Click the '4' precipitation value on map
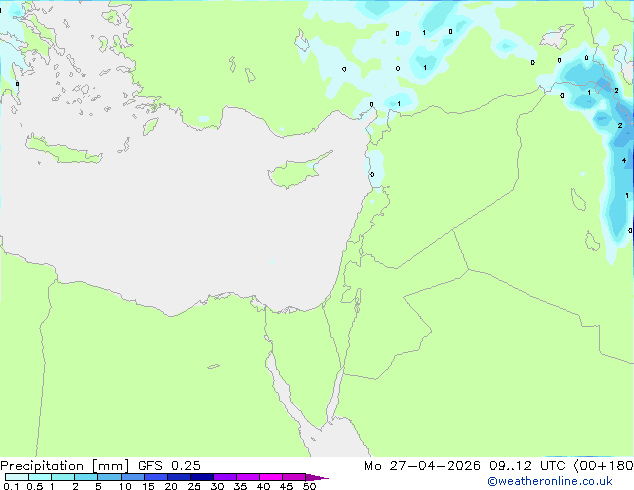Viewport: 634px width, 490px height. coord(624,161)
